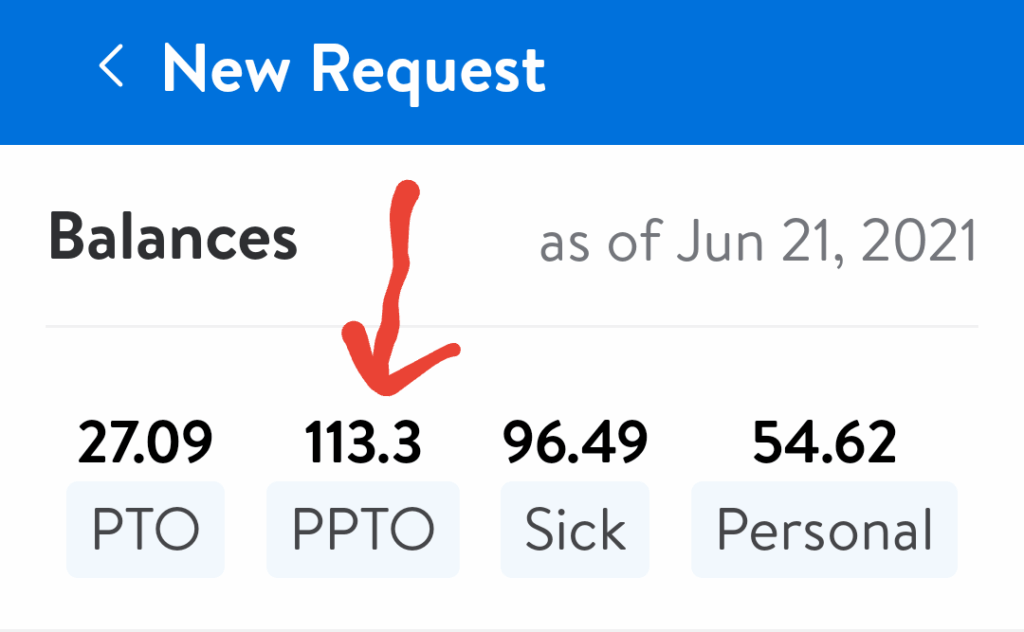Click the 96.49 Sick balance value
1024x632 pixels.
coord(575,444)
